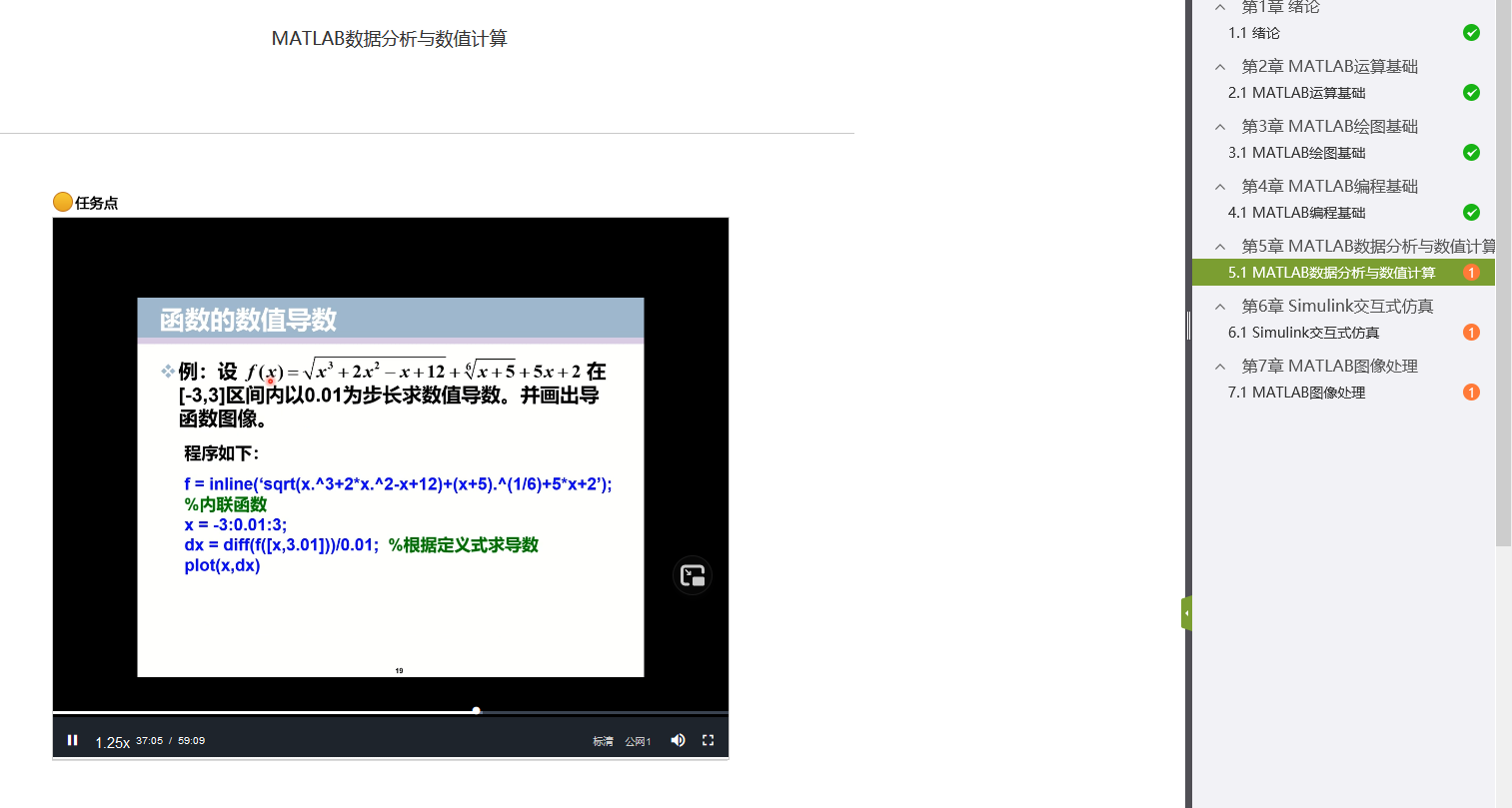Open section 7.1 MATLAB图像处理
The height and width of the screenshot is (808, 1512).
click(x=1296, y=393)
